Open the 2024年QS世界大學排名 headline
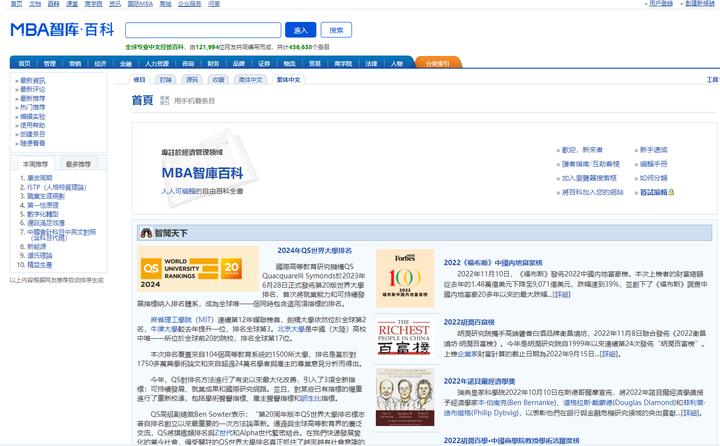The height and width of the screenshot is (446, 720). coord(315,250)
